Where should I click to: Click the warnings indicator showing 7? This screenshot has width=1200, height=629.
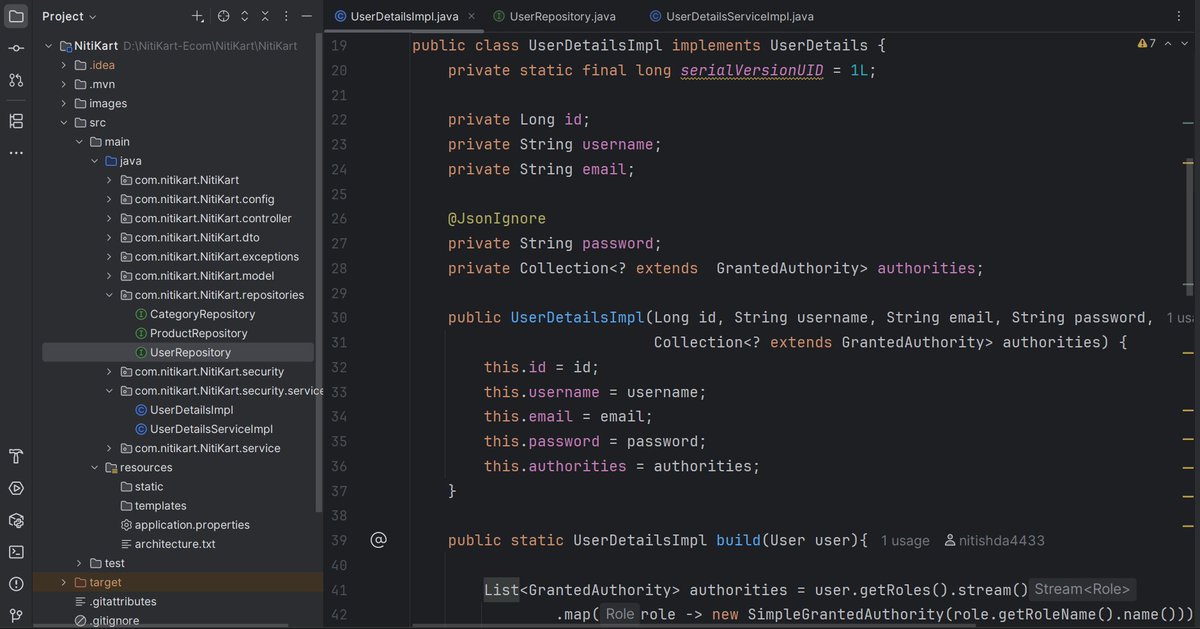[x=1146, y=44]
